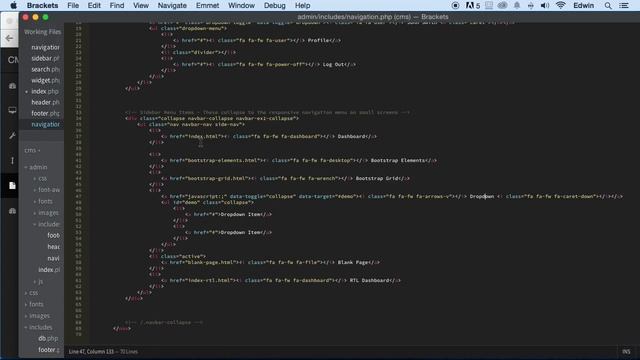Click the back arrow in the browser window behind
Screen dimensions: 640x360
[x=9, y=38]
